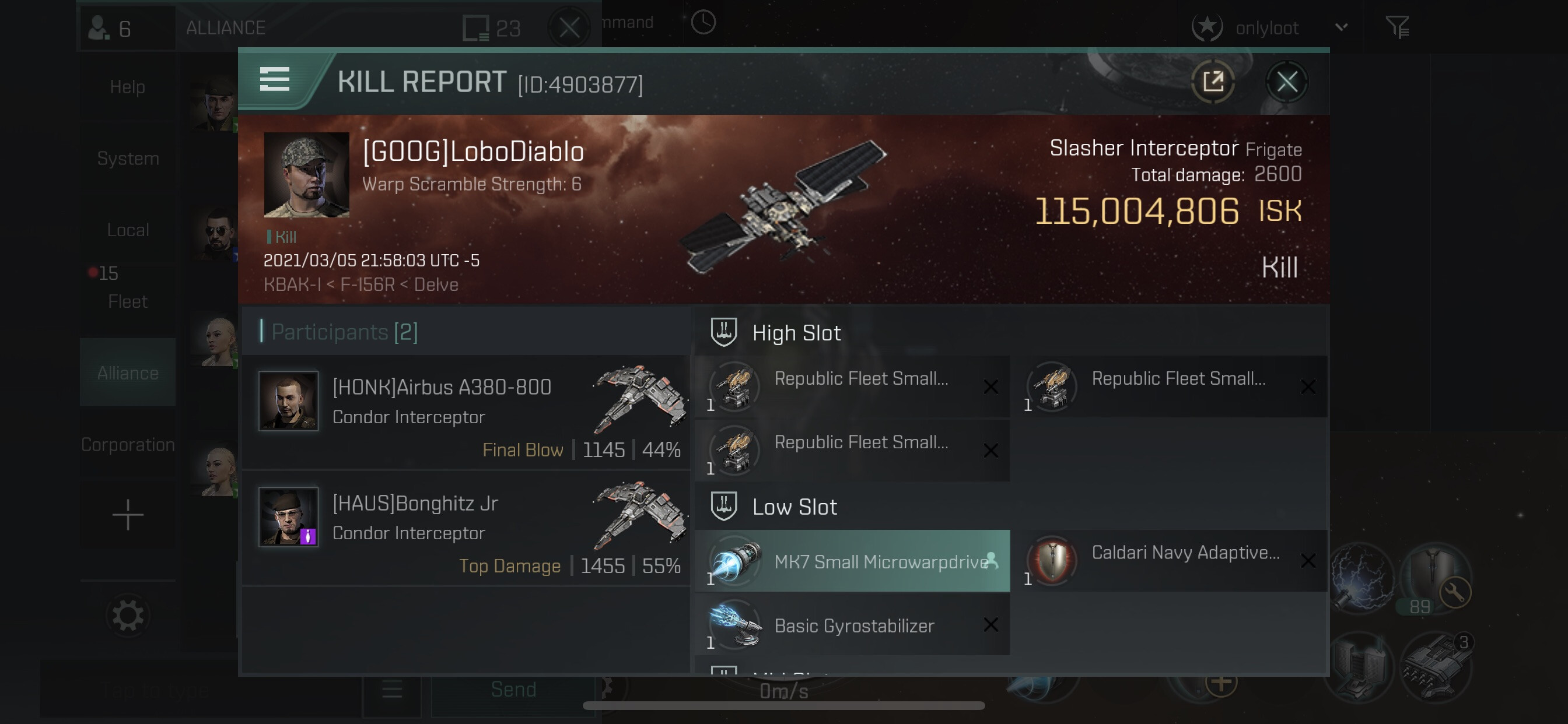
Task: Share the kill report via export icon
Action: 1213,82
